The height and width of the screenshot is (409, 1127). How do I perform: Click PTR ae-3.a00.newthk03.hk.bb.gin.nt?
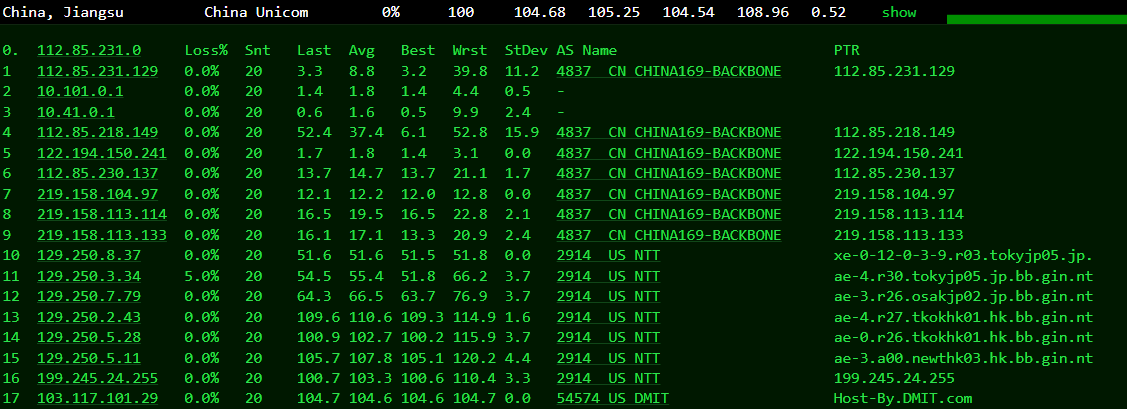click(x=963, y=358)
